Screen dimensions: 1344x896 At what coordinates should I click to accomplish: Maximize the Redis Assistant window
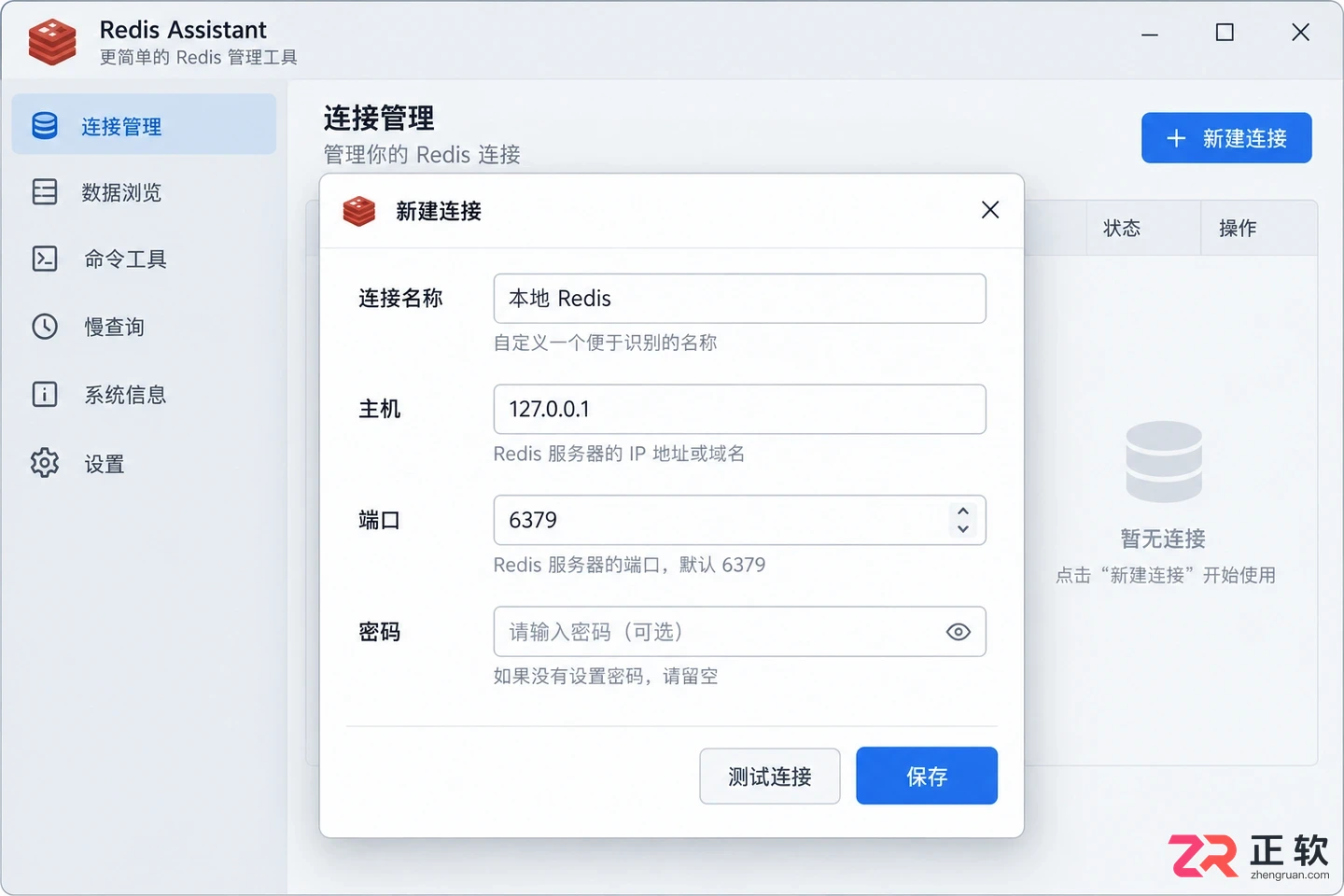point(1225,33)
